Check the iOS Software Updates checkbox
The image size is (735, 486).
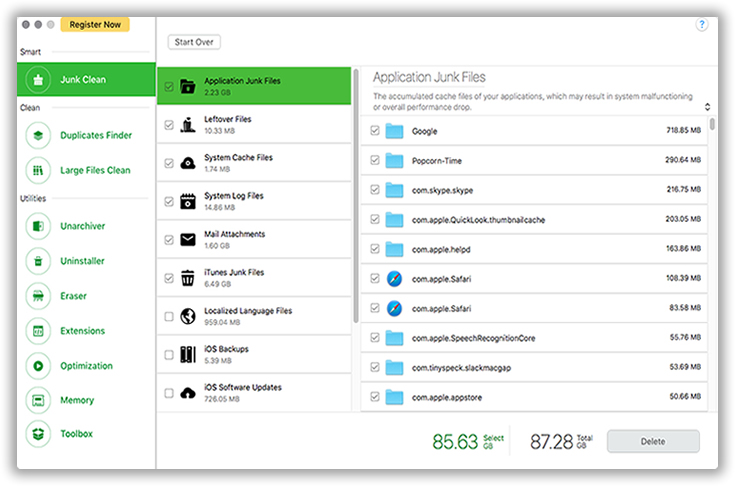(169, 393)
